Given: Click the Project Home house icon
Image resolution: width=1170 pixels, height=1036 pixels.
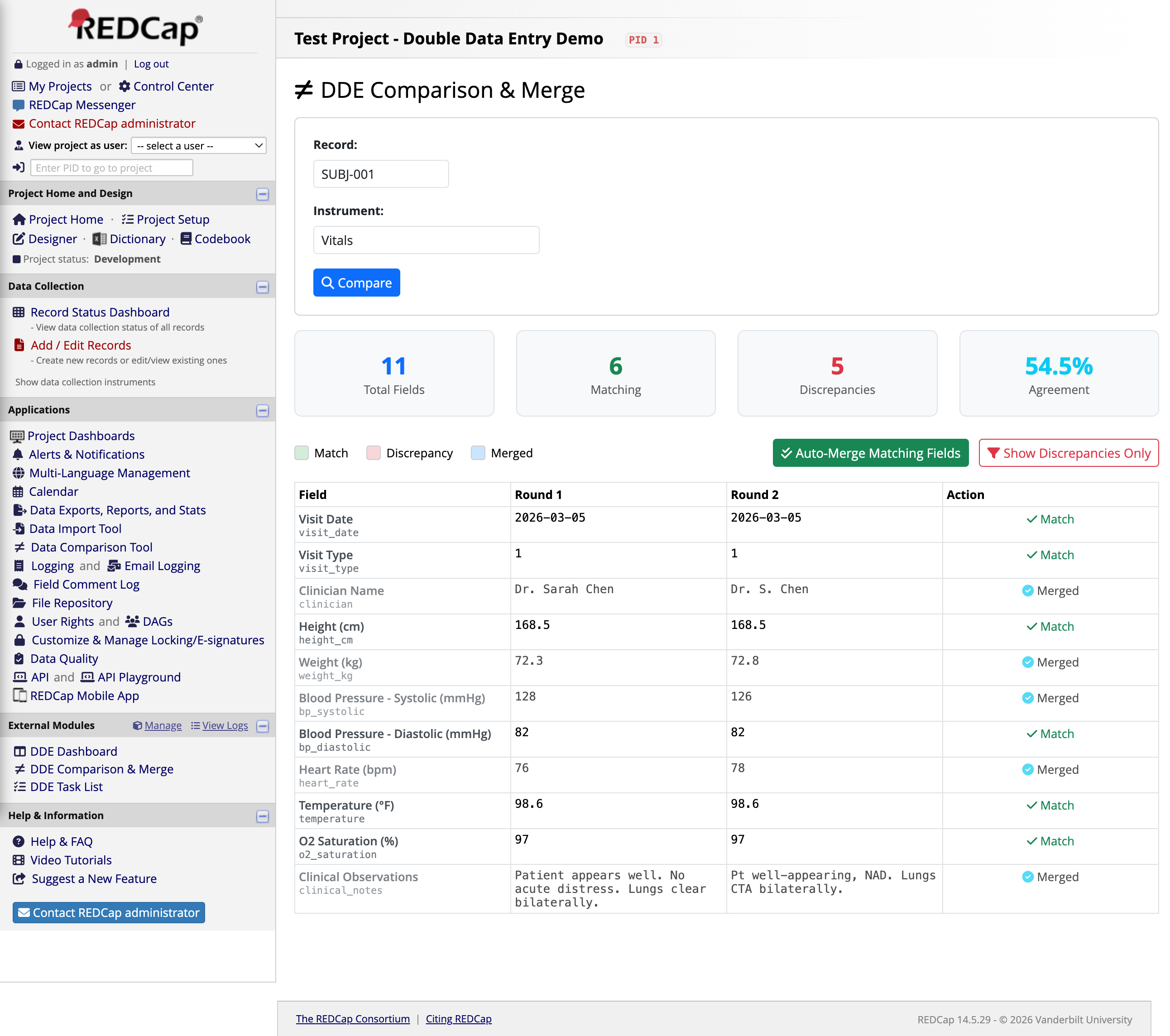Looking at the screenshot, I should (x=19, y=220).
